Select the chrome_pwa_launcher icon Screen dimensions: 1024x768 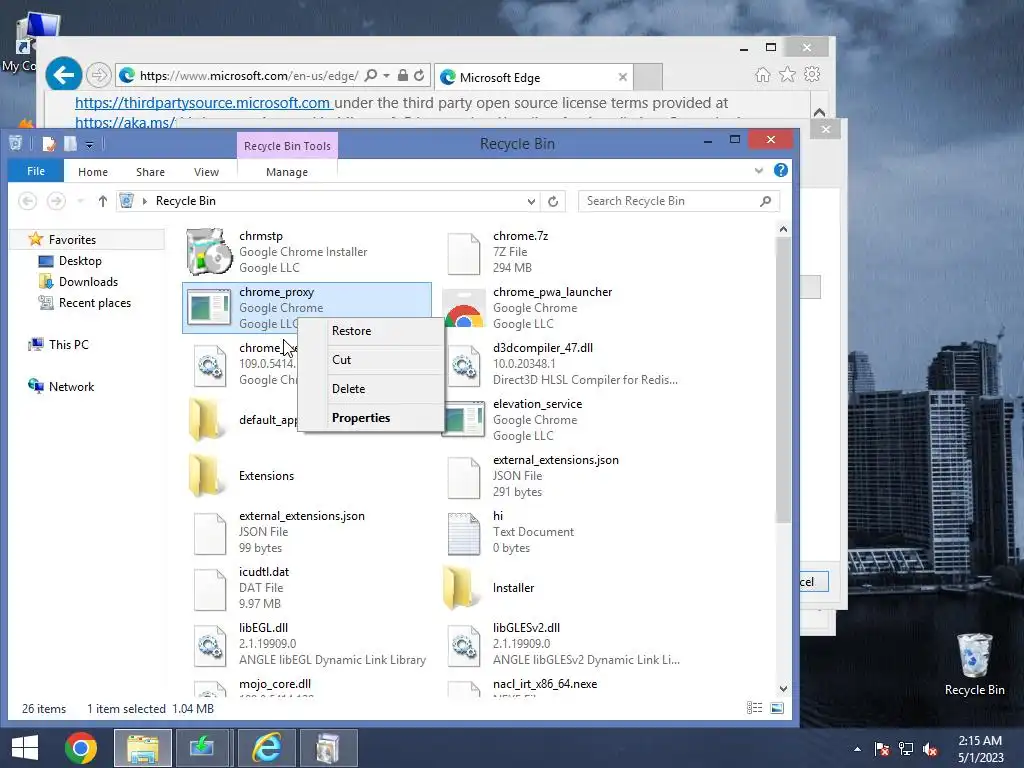point(464,308)
